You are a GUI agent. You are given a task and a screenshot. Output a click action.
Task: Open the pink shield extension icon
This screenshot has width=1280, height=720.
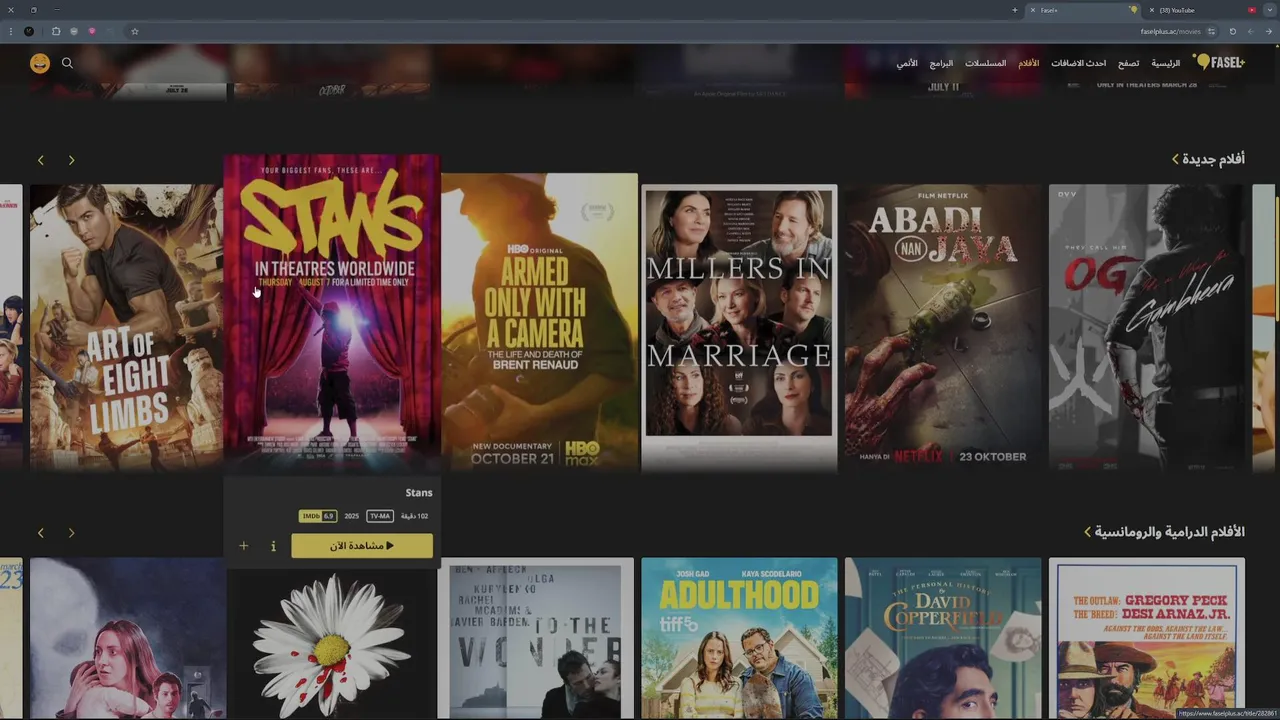[x=92, y=31]
